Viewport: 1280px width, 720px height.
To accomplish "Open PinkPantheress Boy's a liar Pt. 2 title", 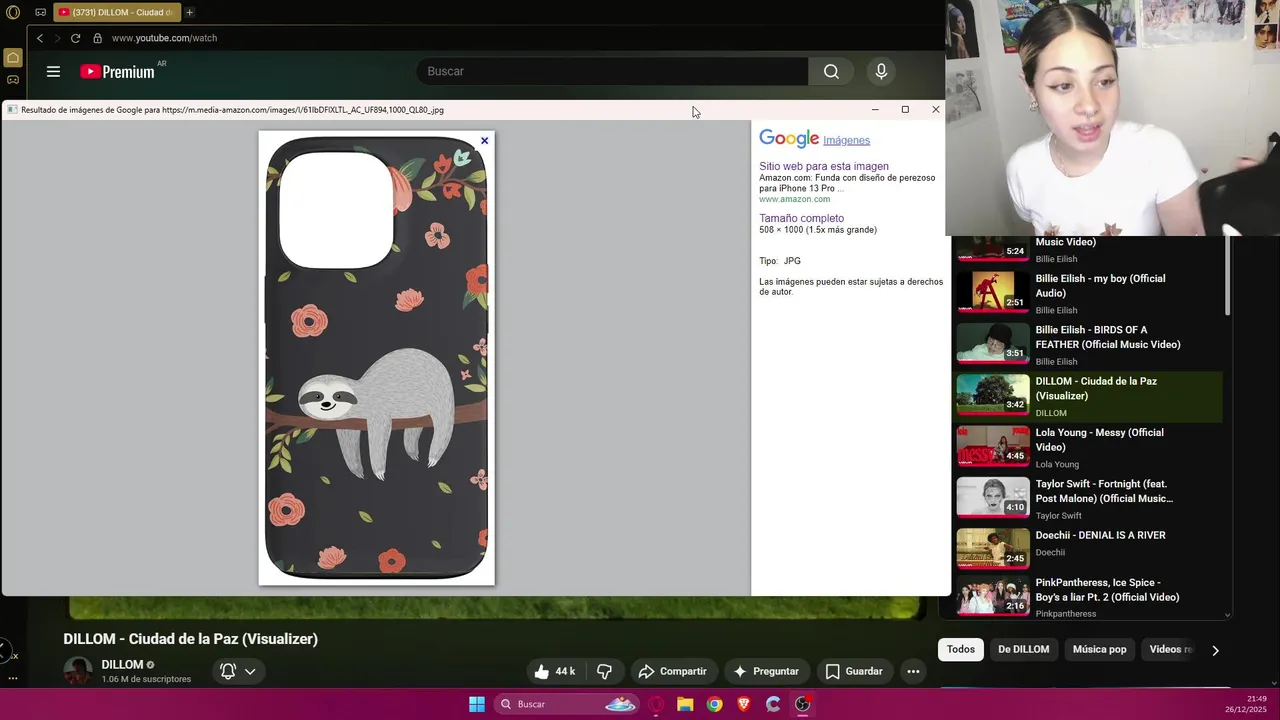I will click(x=1107, y=589).
